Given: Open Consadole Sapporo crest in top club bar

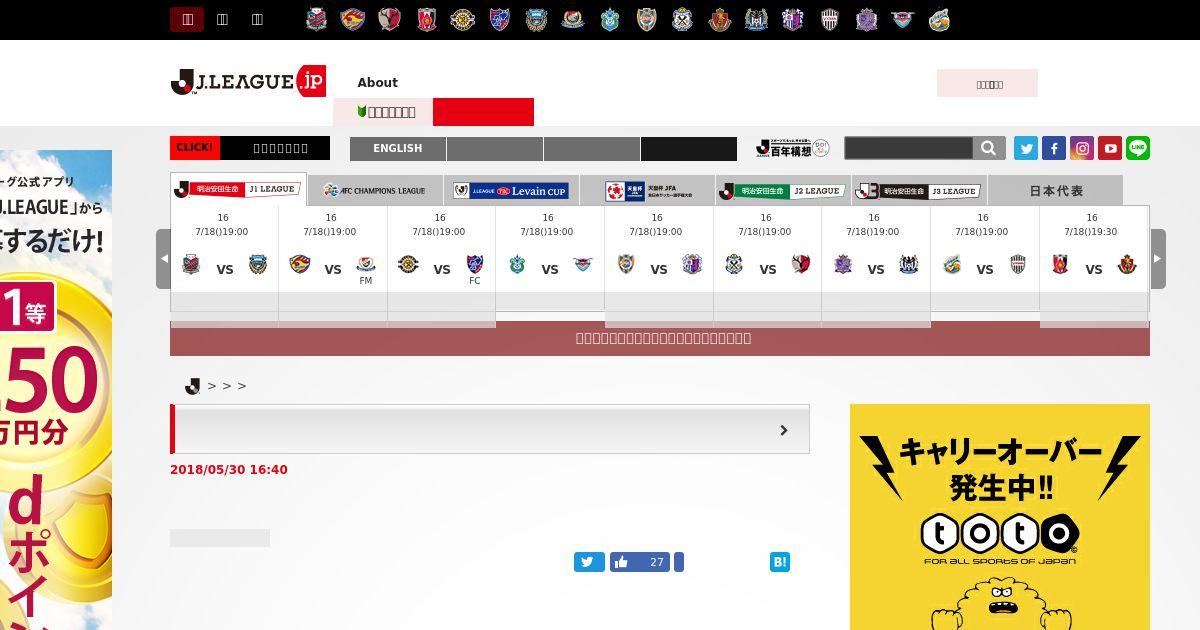Looking at the screenshot, I should coord(316,19).
